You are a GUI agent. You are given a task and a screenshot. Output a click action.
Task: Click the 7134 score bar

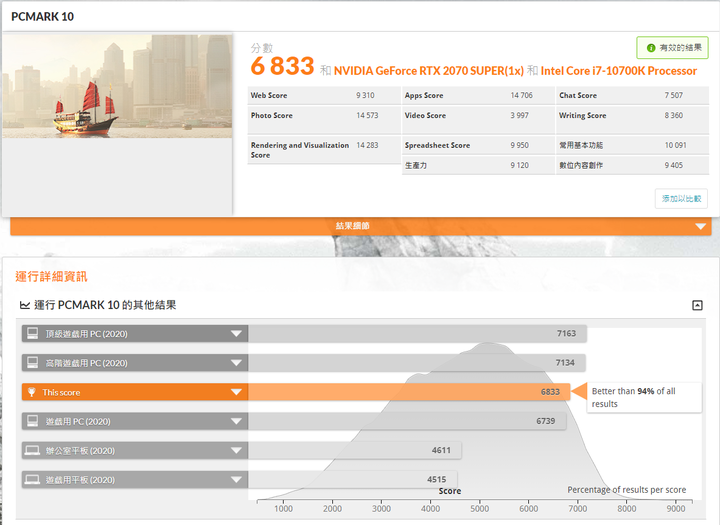pos(417,363)
